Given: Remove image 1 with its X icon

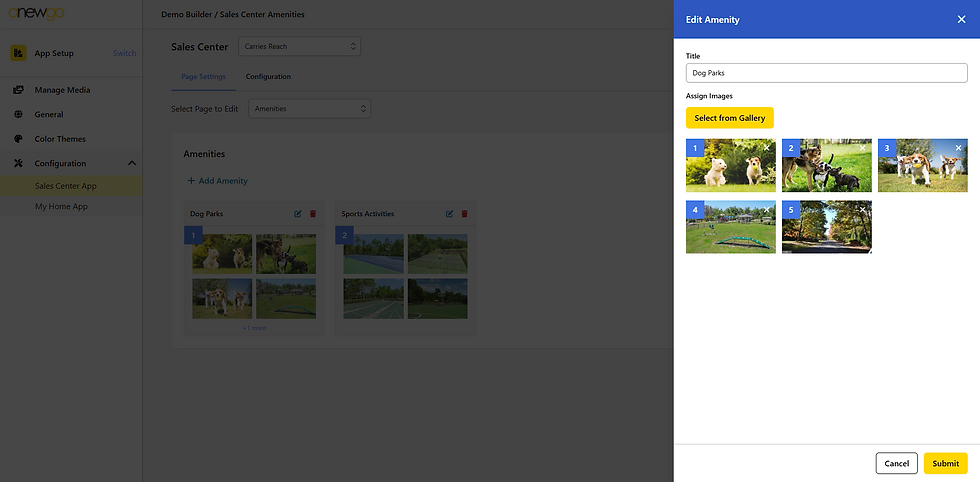Looking at the screenshot, I should pyautogui.click(x=767, y=148).
